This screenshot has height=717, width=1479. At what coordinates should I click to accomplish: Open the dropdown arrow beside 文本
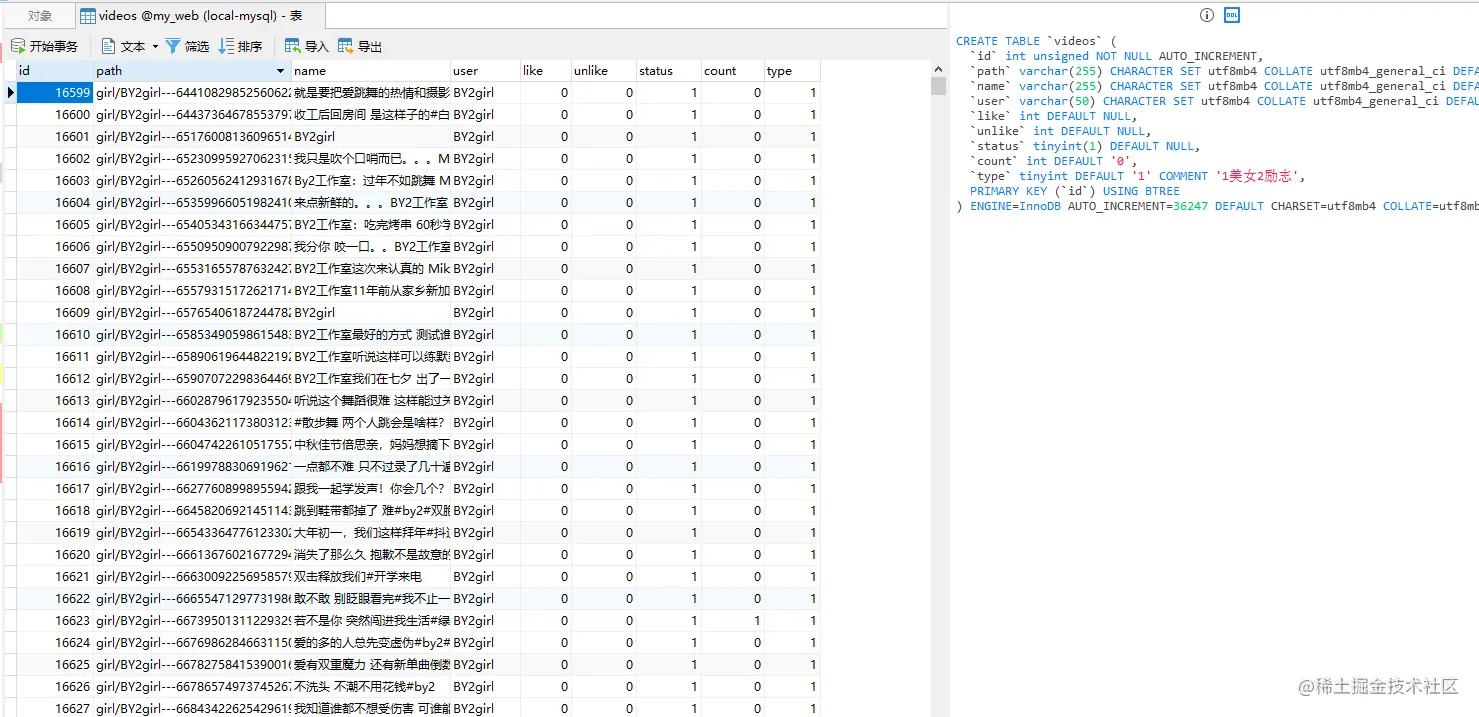155,46
